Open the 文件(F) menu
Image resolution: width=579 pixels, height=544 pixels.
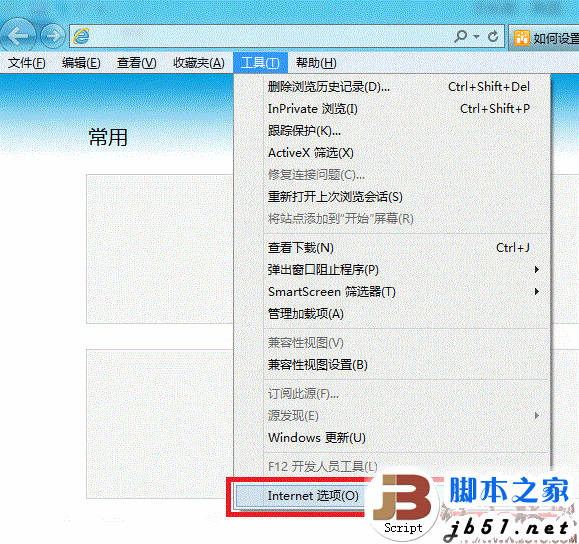click(27, 63)
